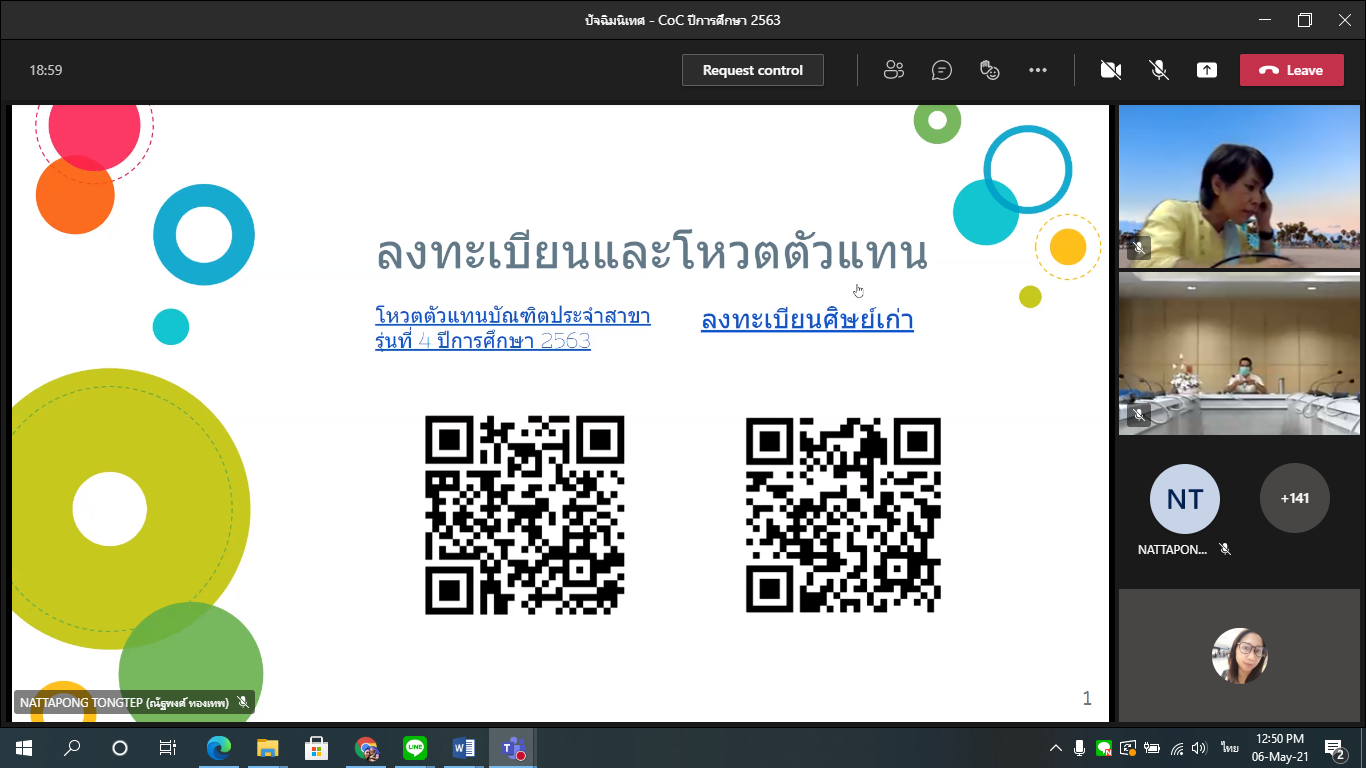Restore down the Teams meeting window
Image resolution: width=1366 pixels, height=768 pixels.
click(1304, 20)
